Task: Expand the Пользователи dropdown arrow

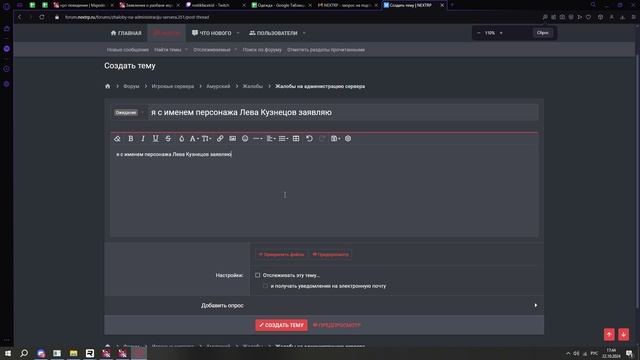Action: (304, 33)
